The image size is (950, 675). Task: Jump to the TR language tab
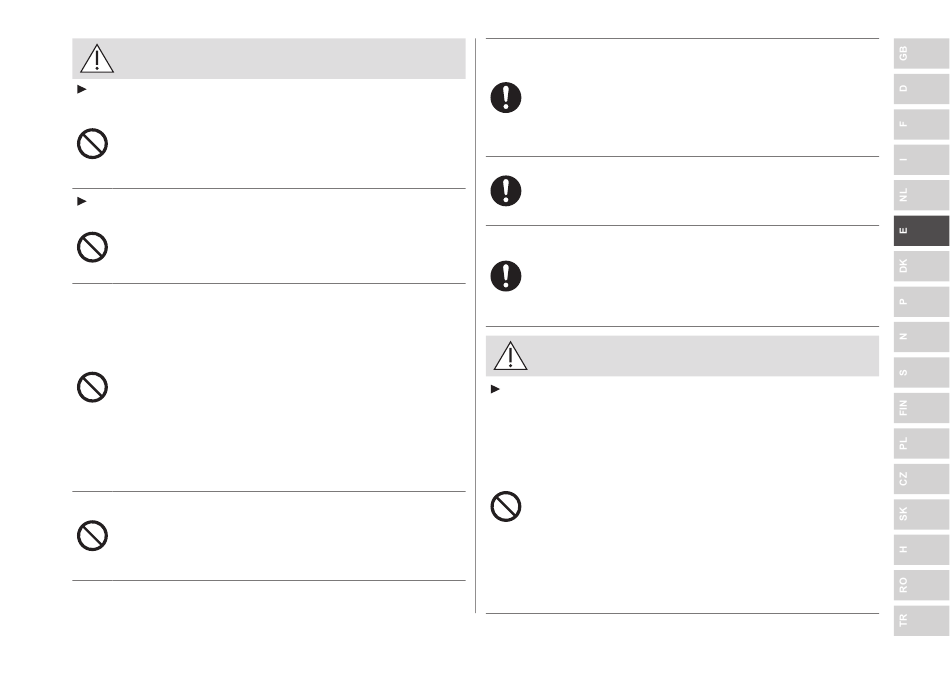point(921,620)
